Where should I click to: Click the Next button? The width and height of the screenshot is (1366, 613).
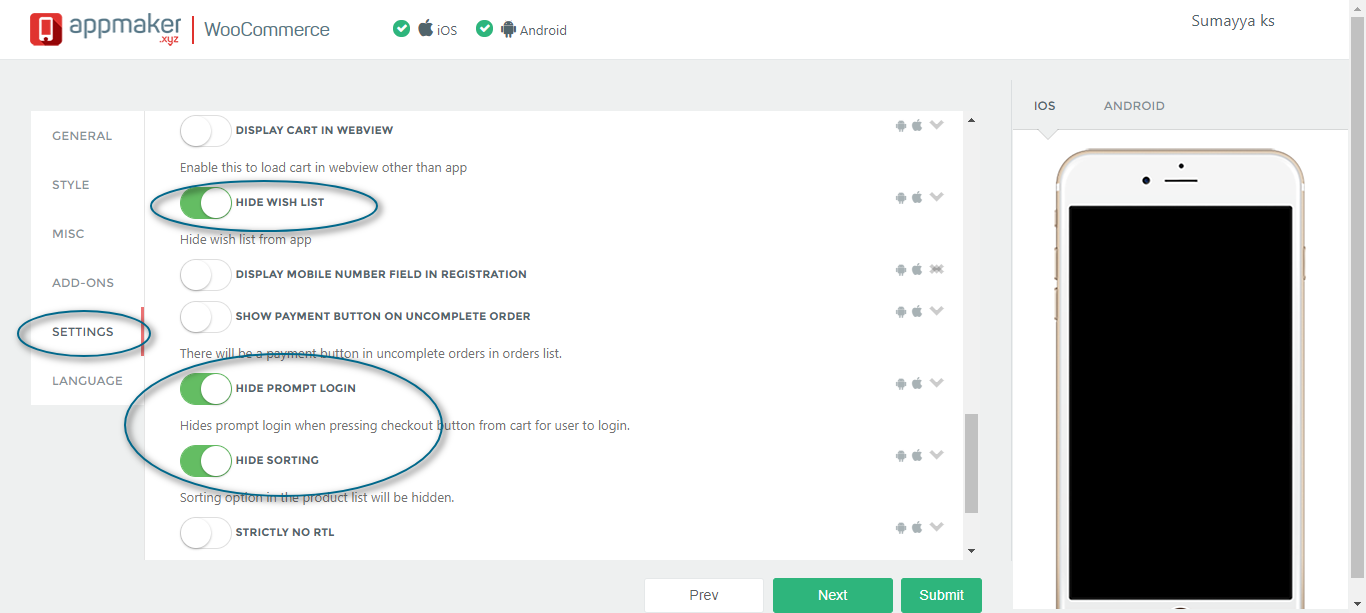point(833,595)
